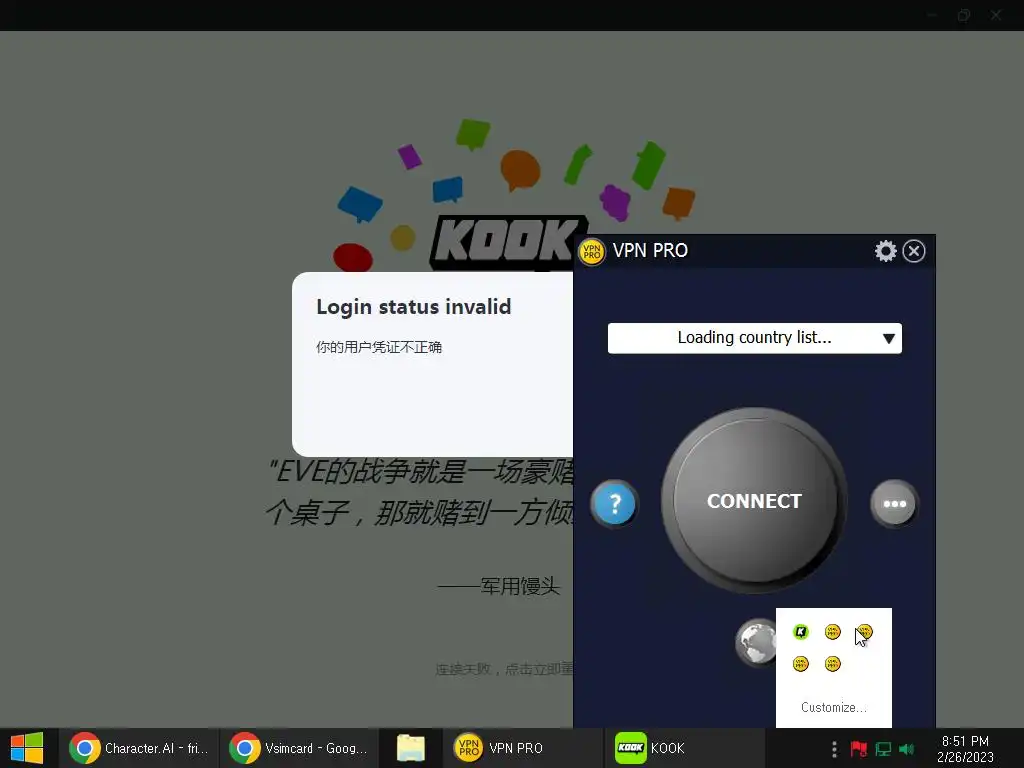This screenshot has width=1024, height=768.
Task: Open Action Center red flag icon
Action: coord(859,748)
